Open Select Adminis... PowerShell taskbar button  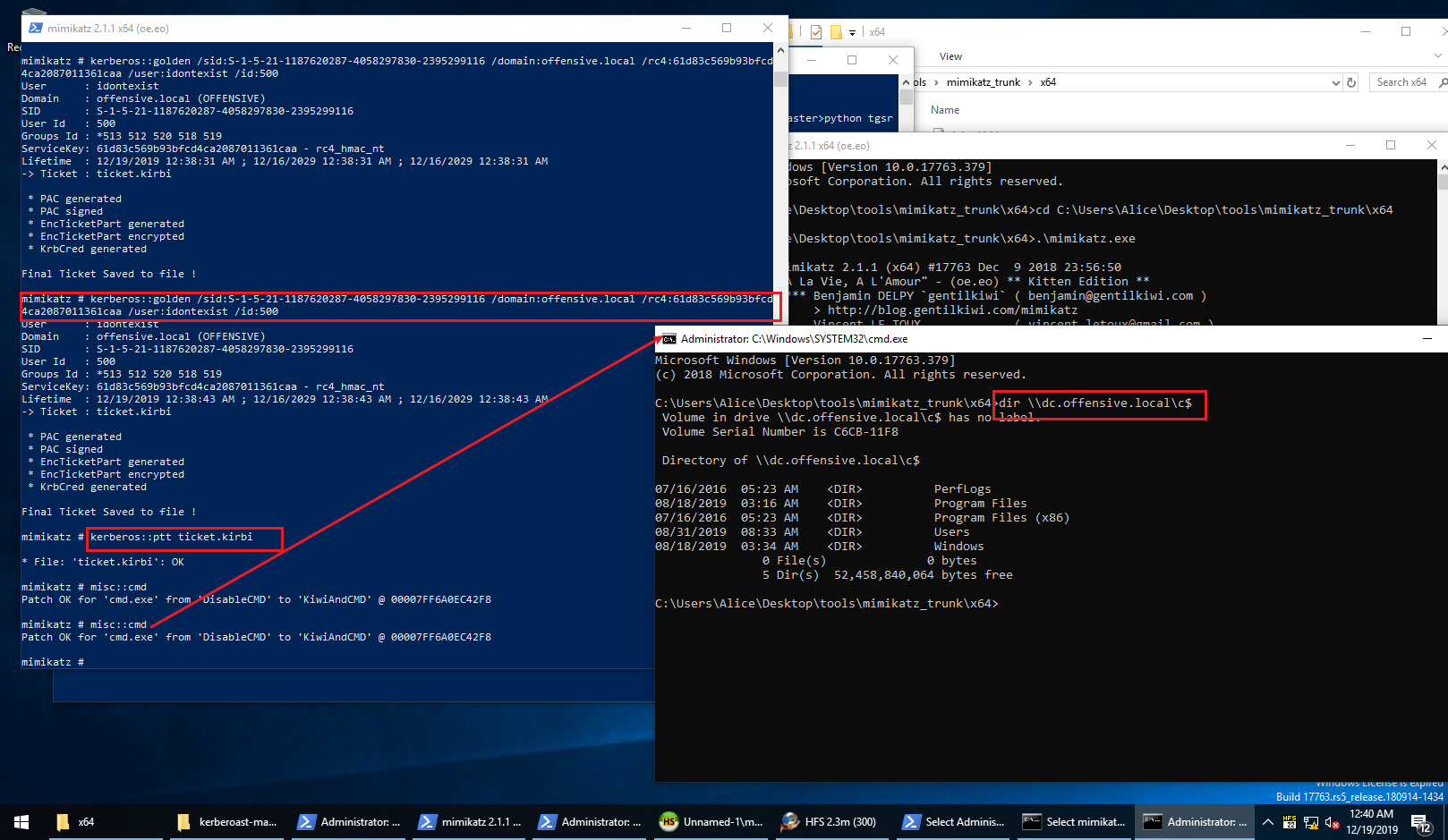pyautogui.click(x=953, y=821)
